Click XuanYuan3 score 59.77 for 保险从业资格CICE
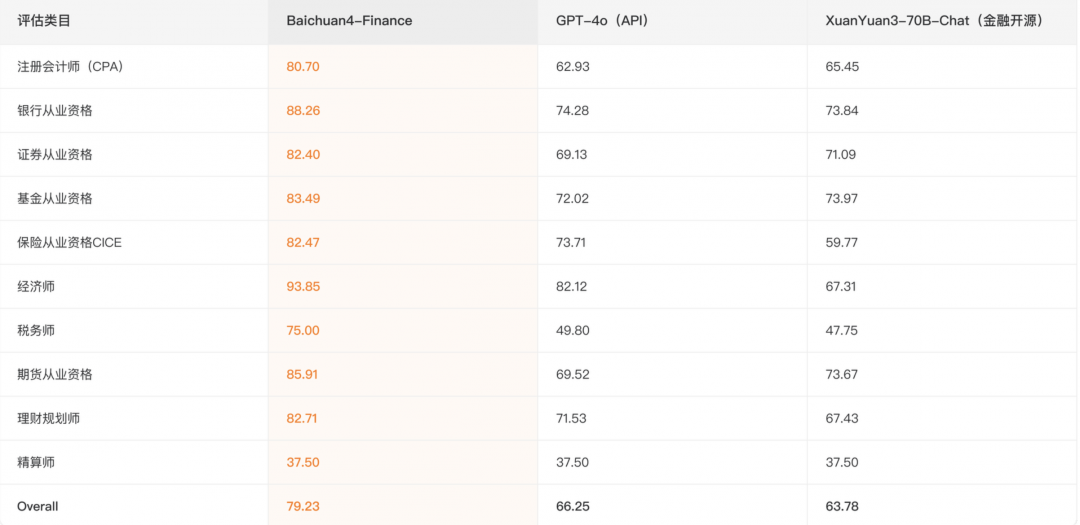Image resolution: width=1080 pixels, height=525 pixels. coord(842,242)
